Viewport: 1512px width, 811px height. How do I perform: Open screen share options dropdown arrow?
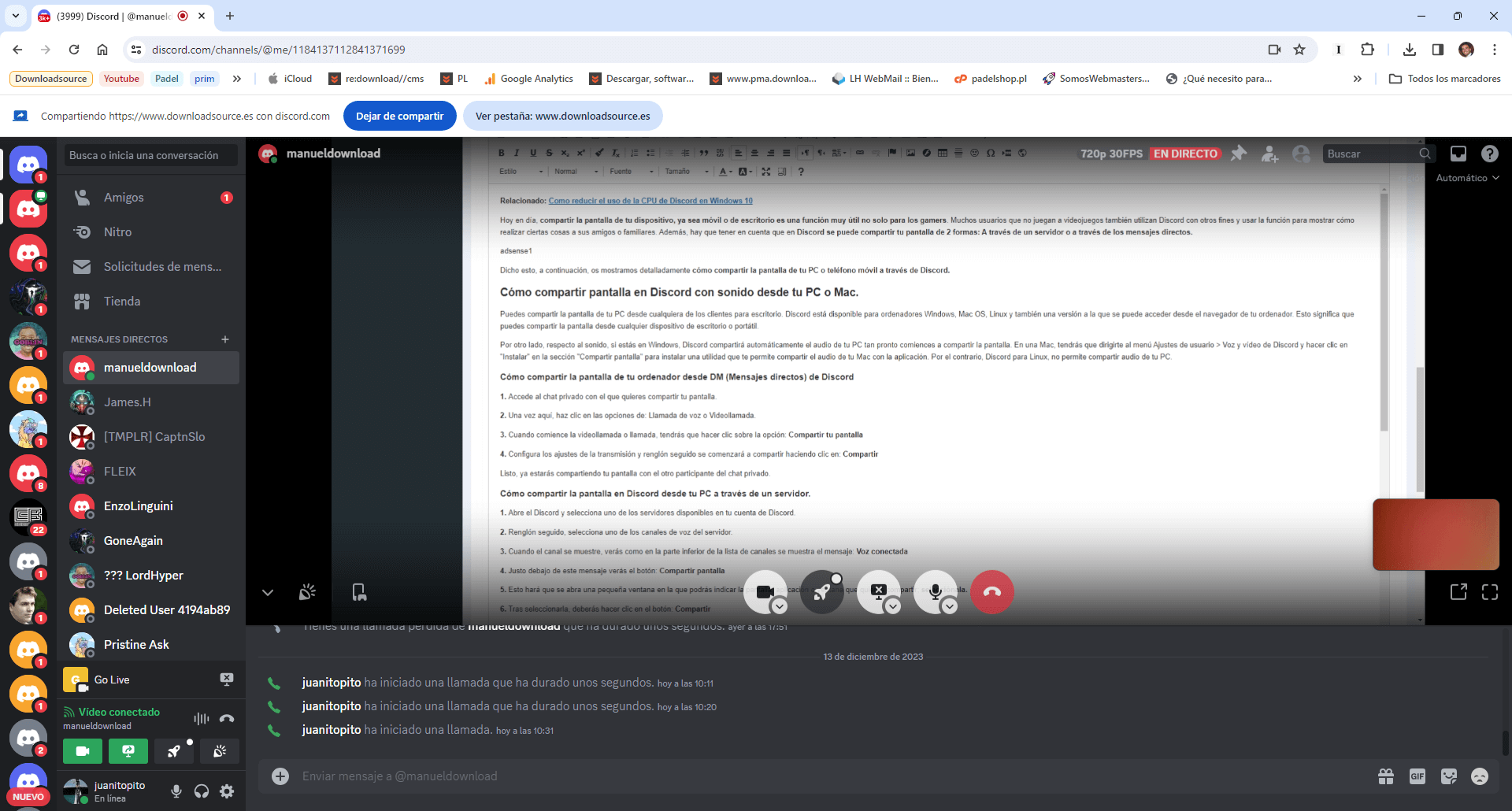892,606
